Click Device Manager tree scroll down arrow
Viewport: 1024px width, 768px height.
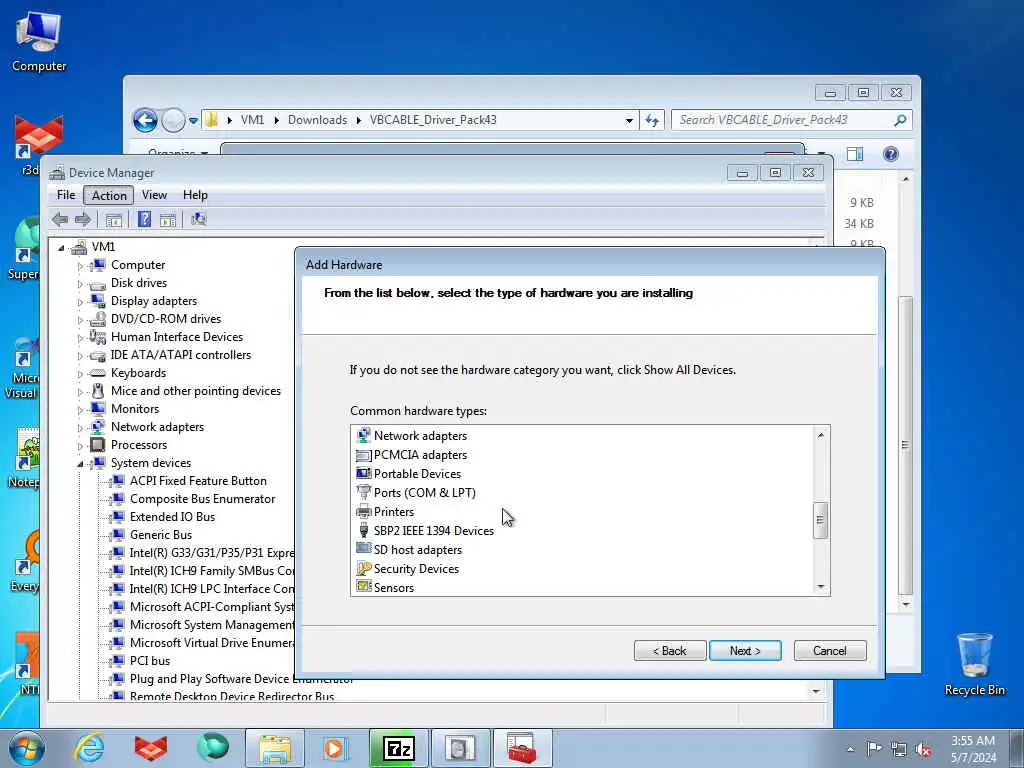pos(816,691)
